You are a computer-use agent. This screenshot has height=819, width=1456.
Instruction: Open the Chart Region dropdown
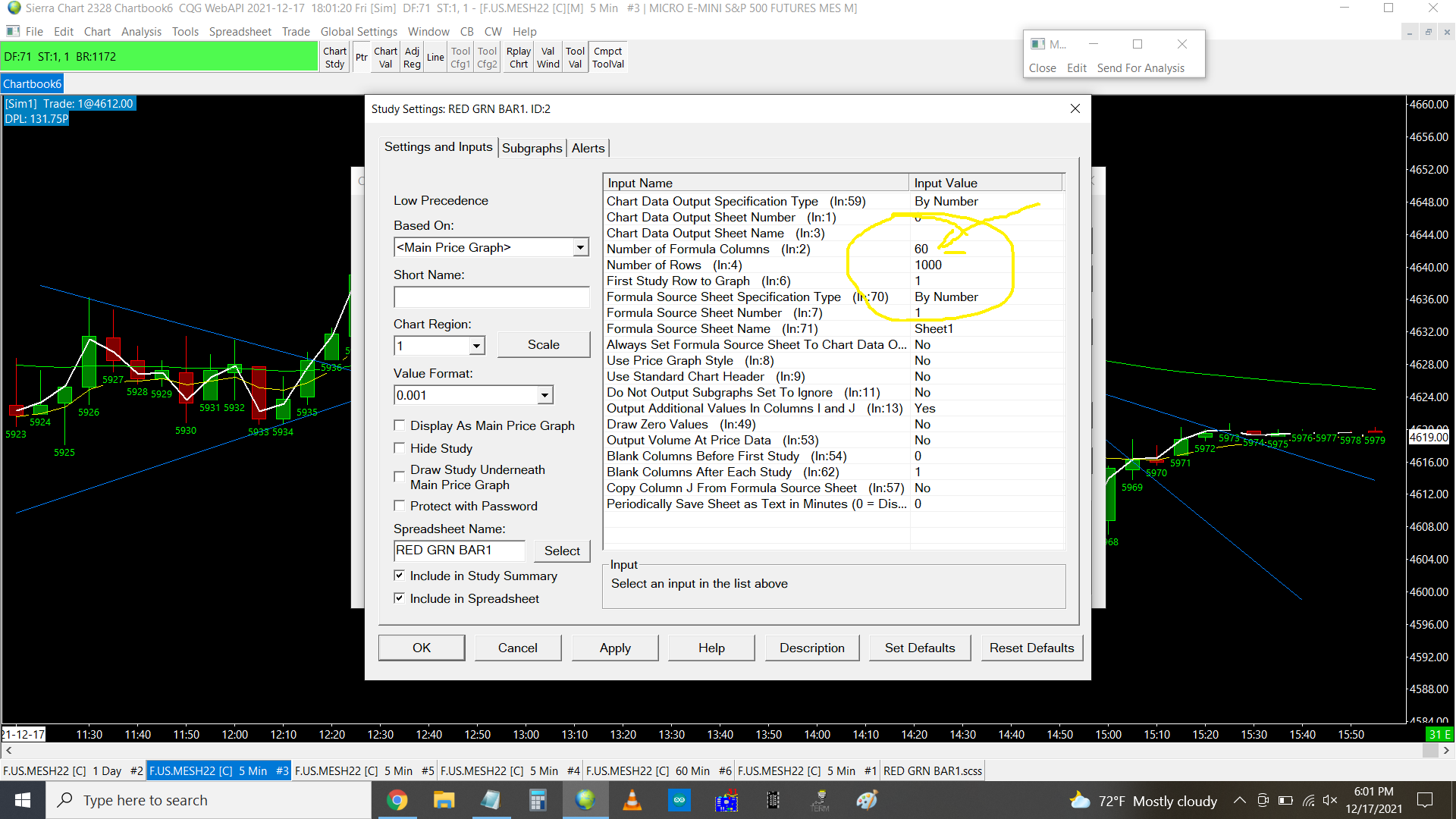click(x=476, y=346)
